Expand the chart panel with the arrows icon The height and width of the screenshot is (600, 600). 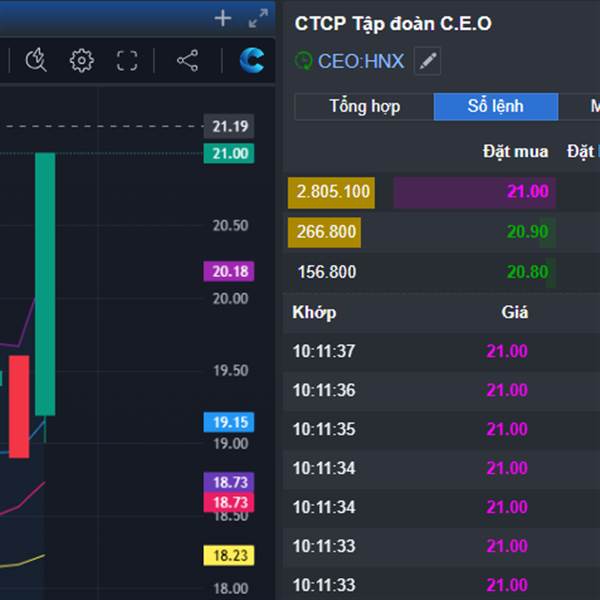(x=258, y=18)
